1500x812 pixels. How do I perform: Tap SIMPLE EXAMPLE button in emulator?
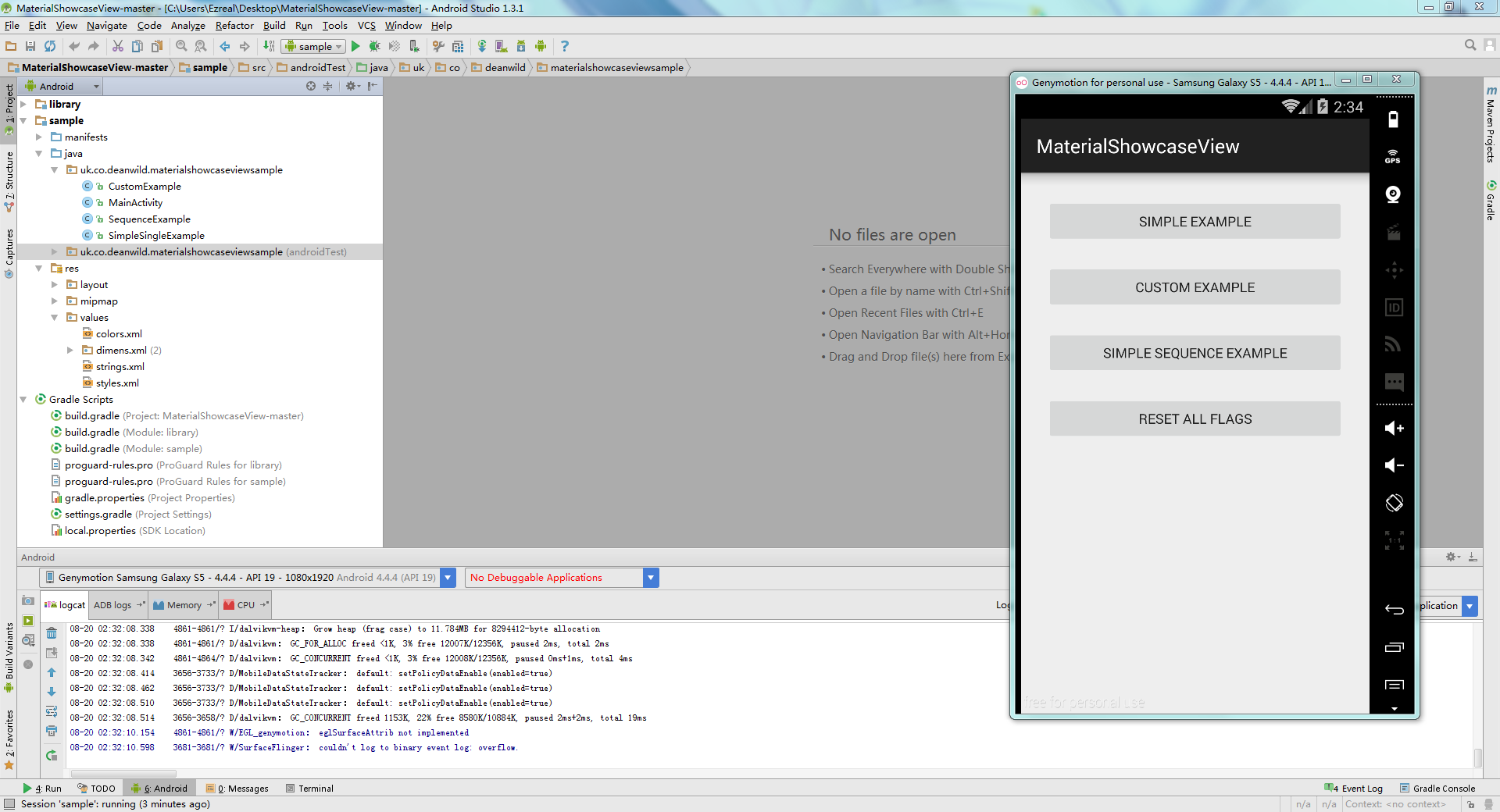(x=1195, y=222)
